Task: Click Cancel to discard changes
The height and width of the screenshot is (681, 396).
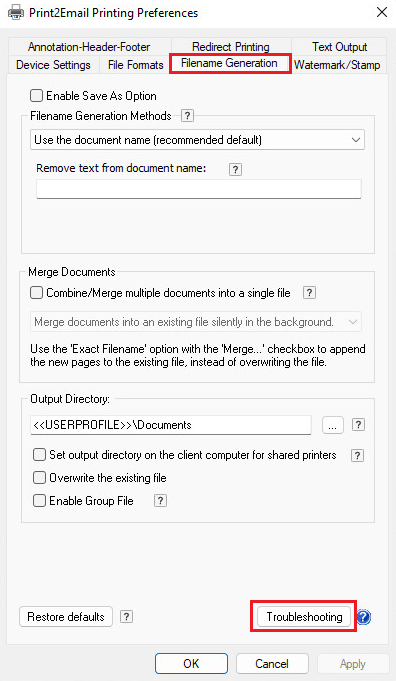Action: [272, 664]
